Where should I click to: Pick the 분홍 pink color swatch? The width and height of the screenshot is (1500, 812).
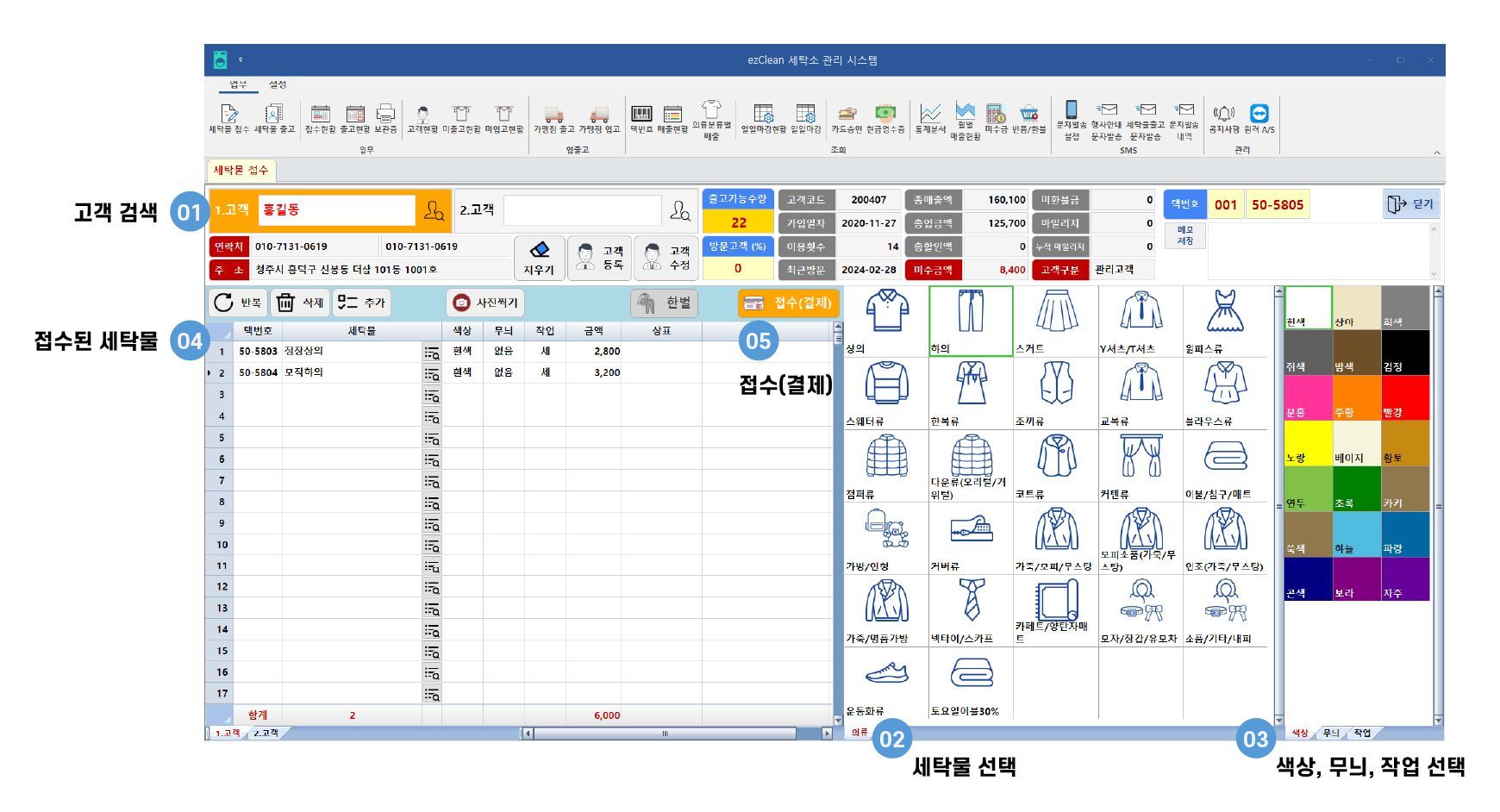(1308, 398)
